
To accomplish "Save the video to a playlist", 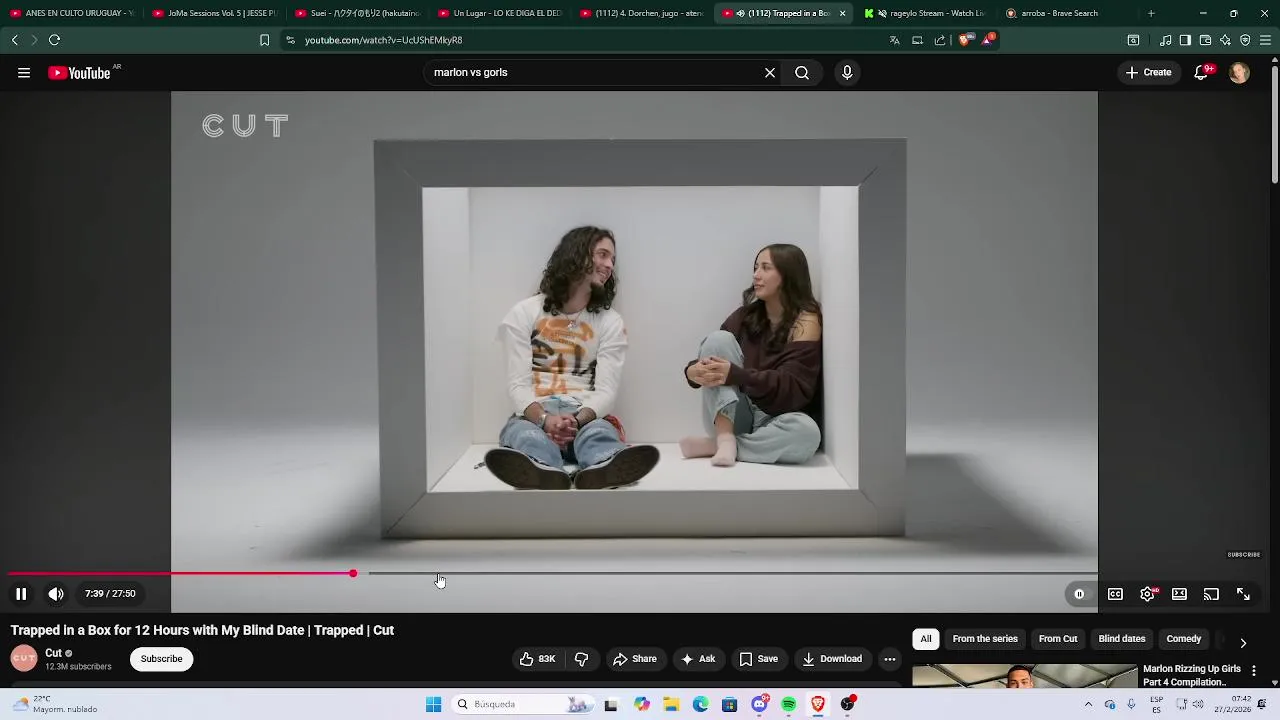I will pyautogui.click(x=758, y=659).
